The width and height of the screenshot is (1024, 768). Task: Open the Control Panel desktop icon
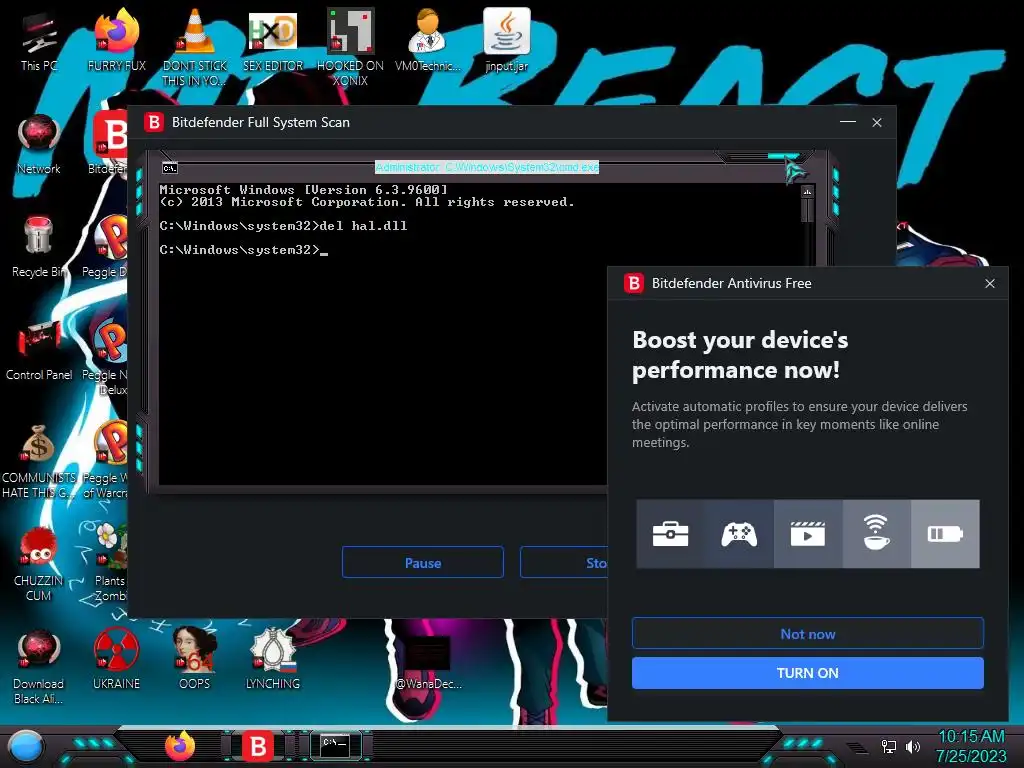coord(39,351)
